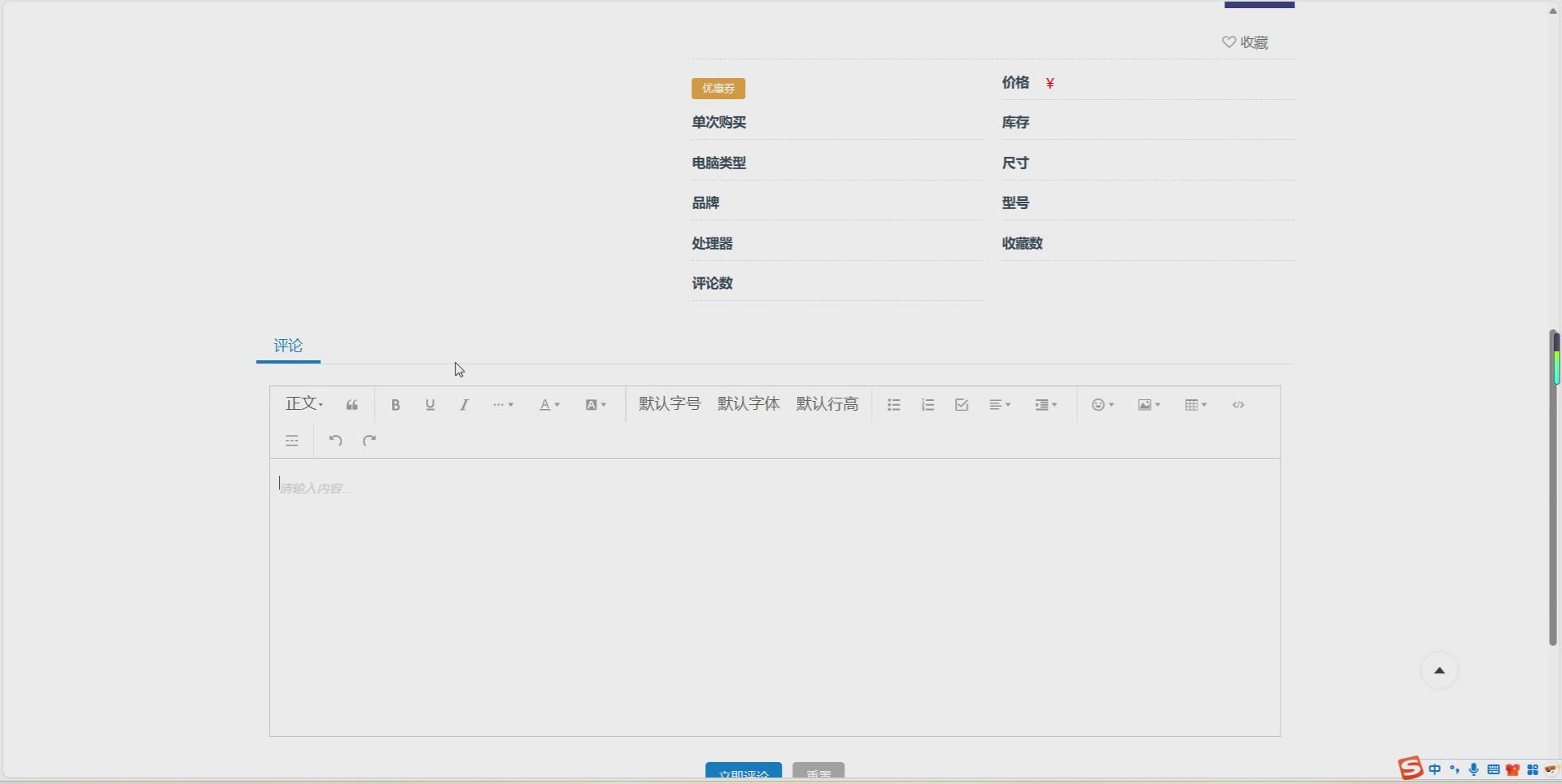Open the 默认行高 line height dropdown
This screenshot has height=784, width=1562.
(x=827, y=404)
